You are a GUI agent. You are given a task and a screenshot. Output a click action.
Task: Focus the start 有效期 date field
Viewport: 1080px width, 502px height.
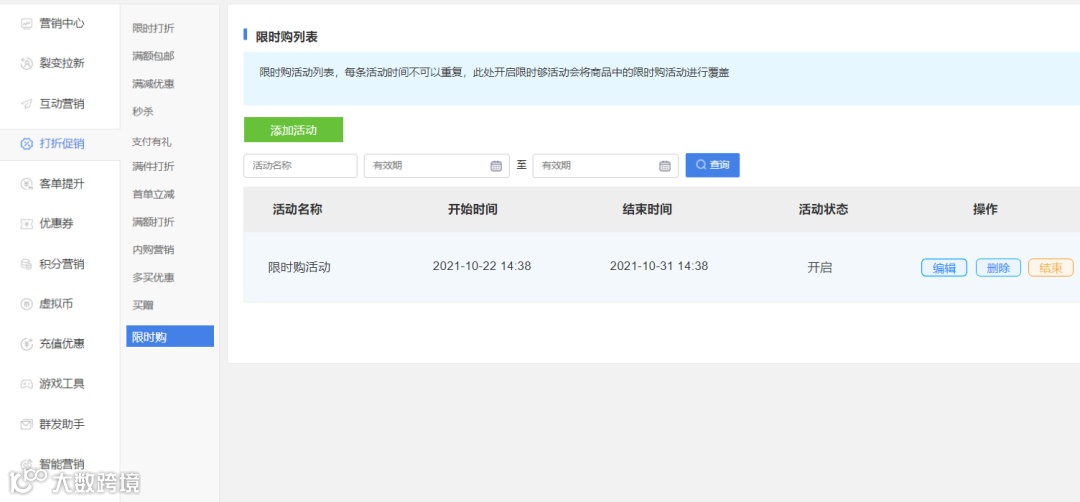click(x=437, y=165)
